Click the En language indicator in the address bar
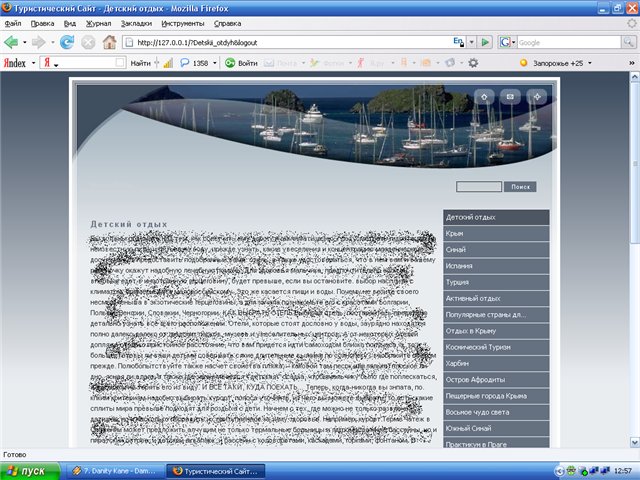 (x=458, y=42)
